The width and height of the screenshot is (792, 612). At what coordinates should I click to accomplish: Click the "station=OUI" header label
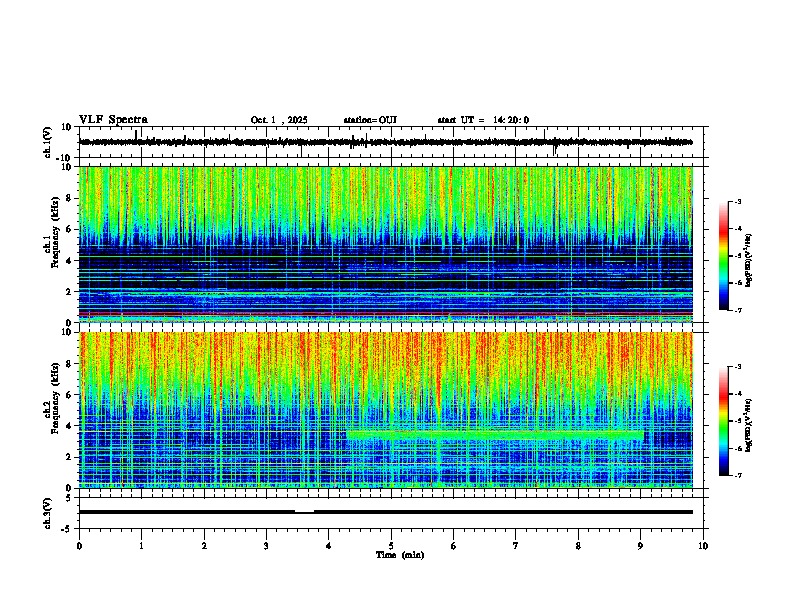[x=370, y=120]
